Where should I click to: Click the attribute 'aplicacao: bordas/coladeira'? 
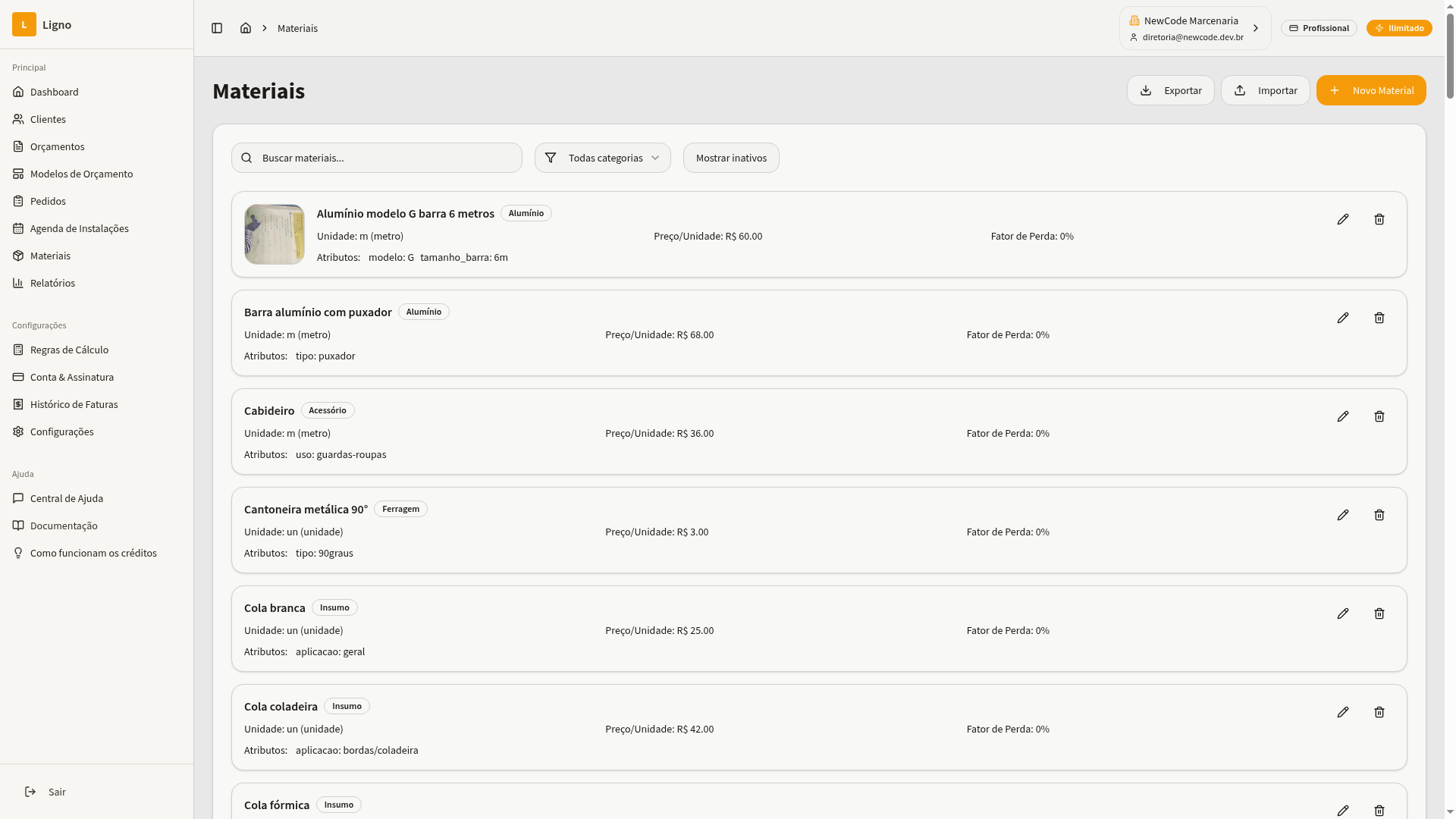coord(357,750)
